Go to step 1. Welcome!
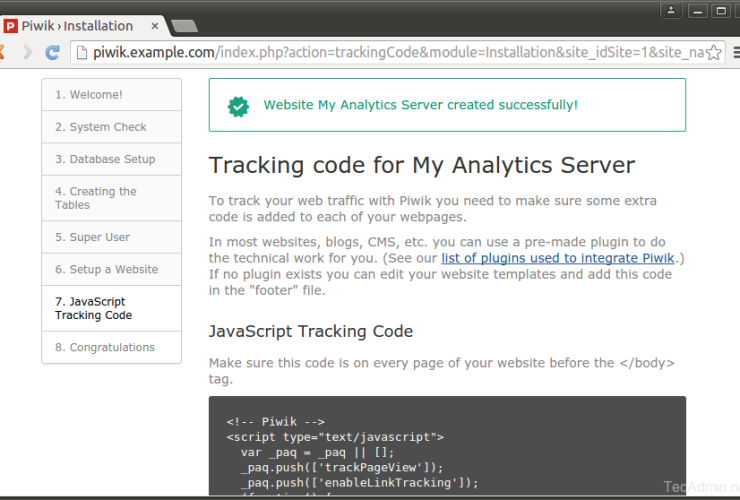 click(x=89, y=95)
